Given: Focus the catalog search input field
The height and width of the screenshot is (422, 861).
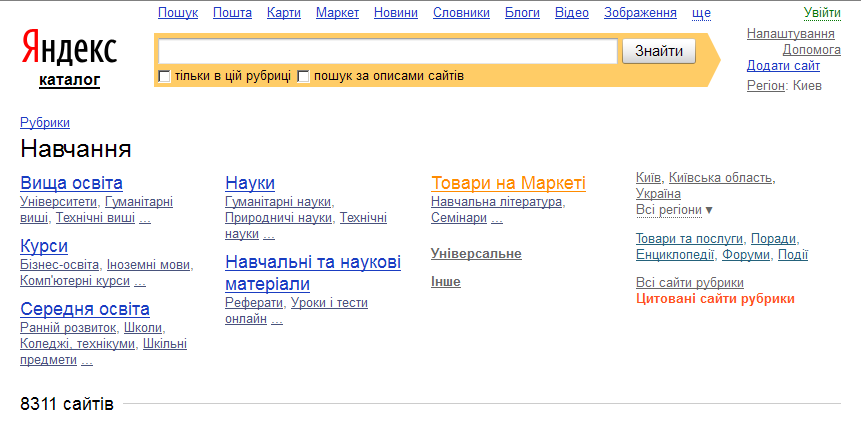Looking at the screenshot, I should coord(388,52).
